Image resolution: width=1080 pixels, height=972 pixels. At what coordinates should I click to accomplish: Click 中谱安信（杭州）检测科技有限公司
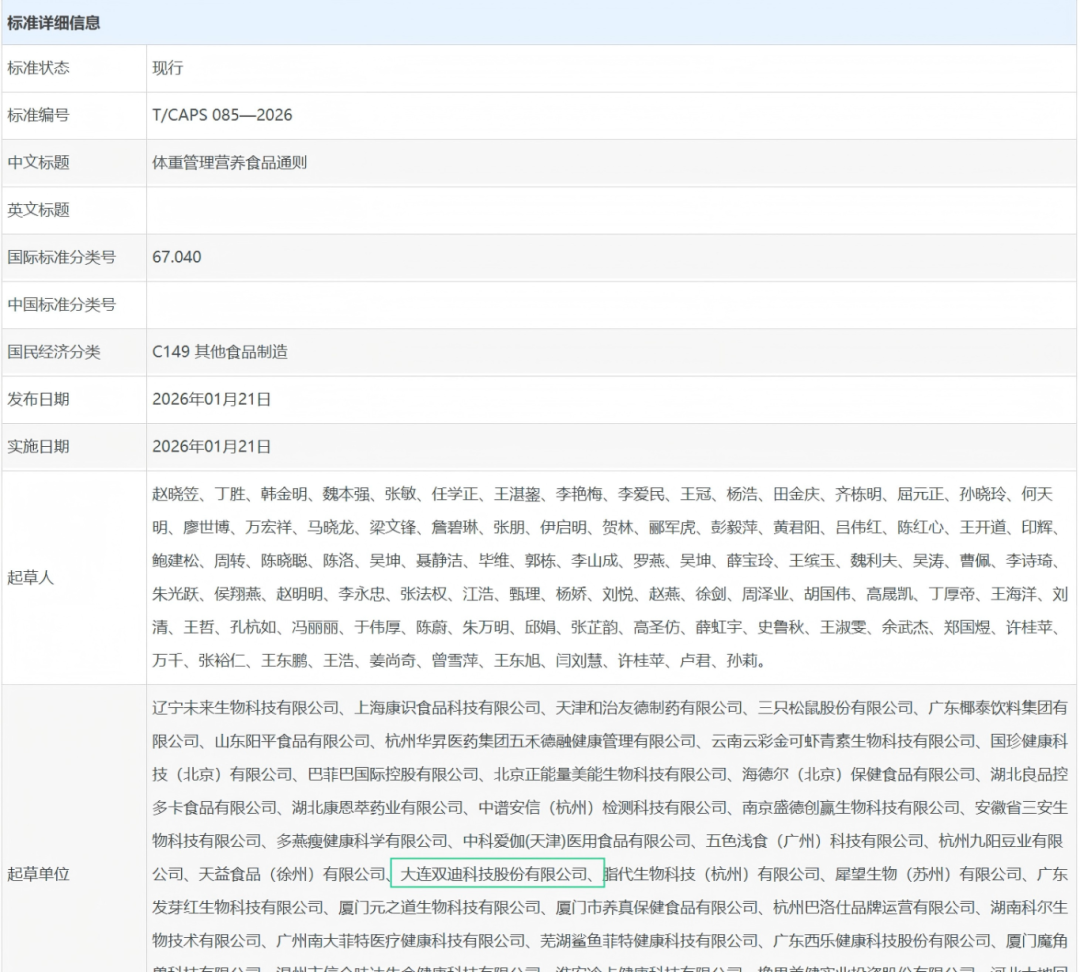click(603, 807)
